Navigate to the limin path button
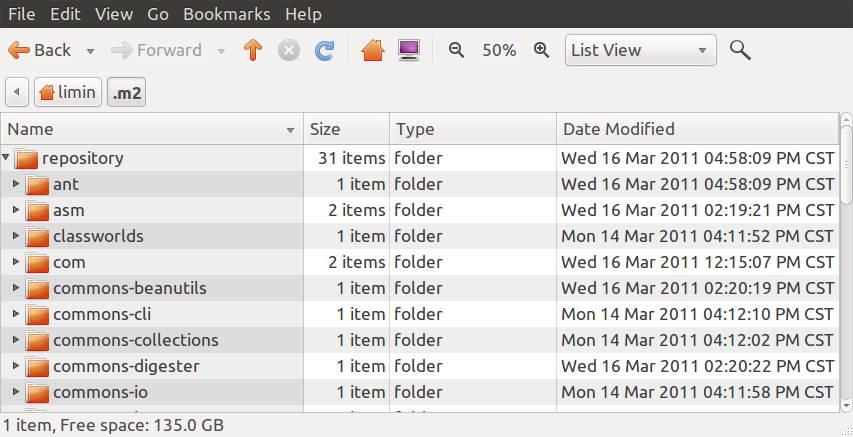Image resolution: width=853 pixels, height=437 pixels. [x=68, y=93]
